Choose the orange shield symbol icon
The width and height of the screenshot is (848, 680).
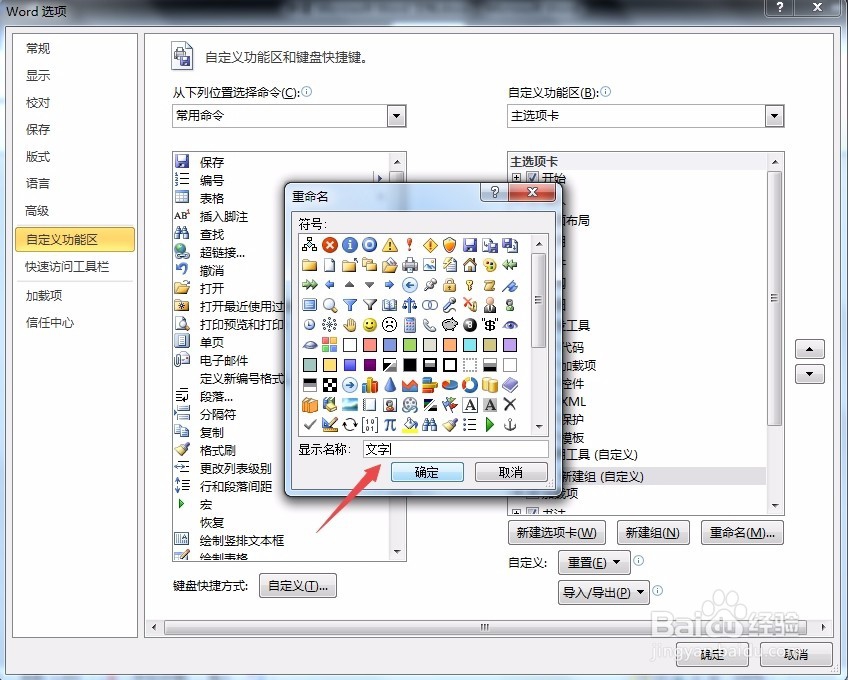[x=450, y=244]
